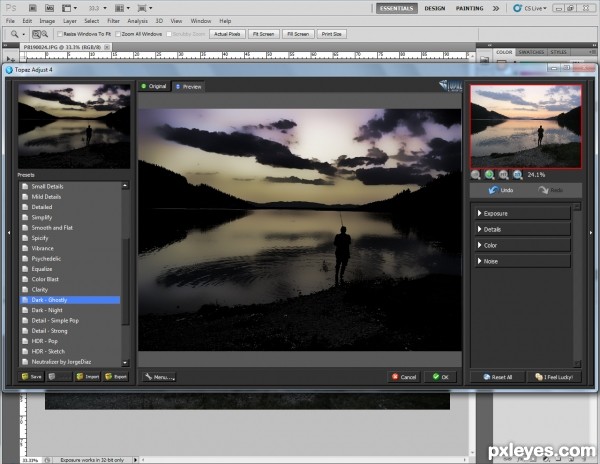Switch to Styles panel tab
This screenshot has height=464, width=600.
click(558, 52)
